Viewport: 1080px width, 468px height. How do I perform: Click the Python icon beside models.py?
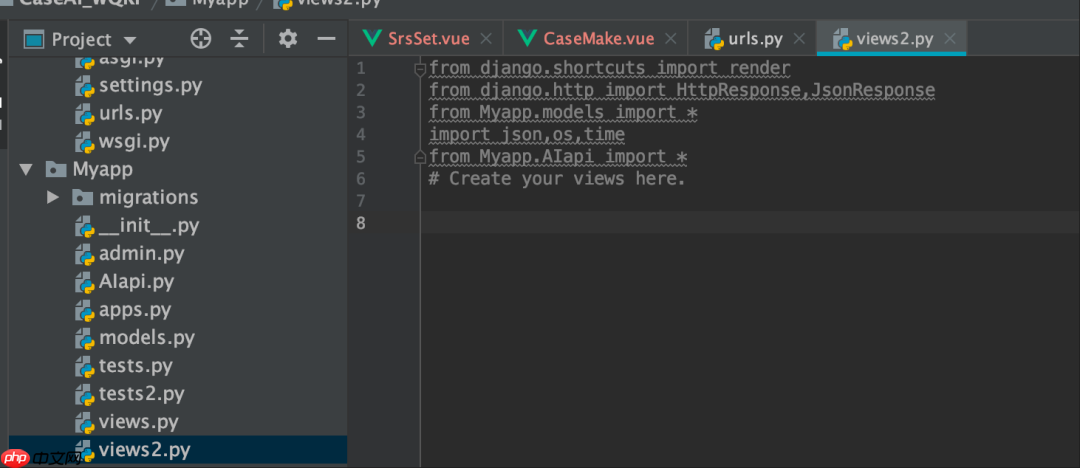pos(85,338)
